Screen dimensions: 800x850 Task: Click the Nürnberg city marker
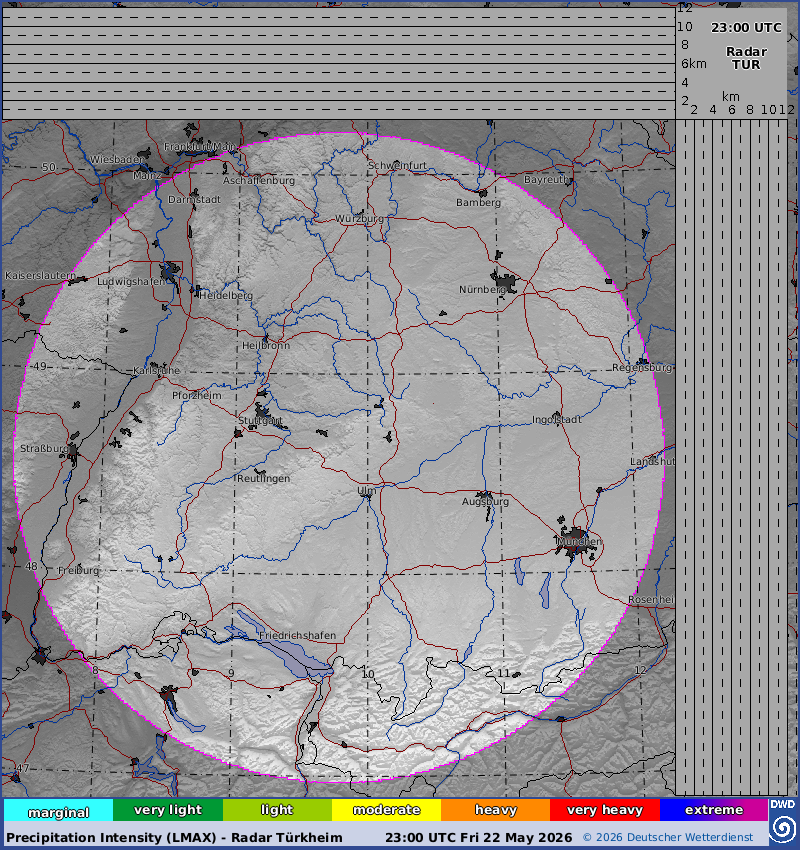(x=506, y=282)
